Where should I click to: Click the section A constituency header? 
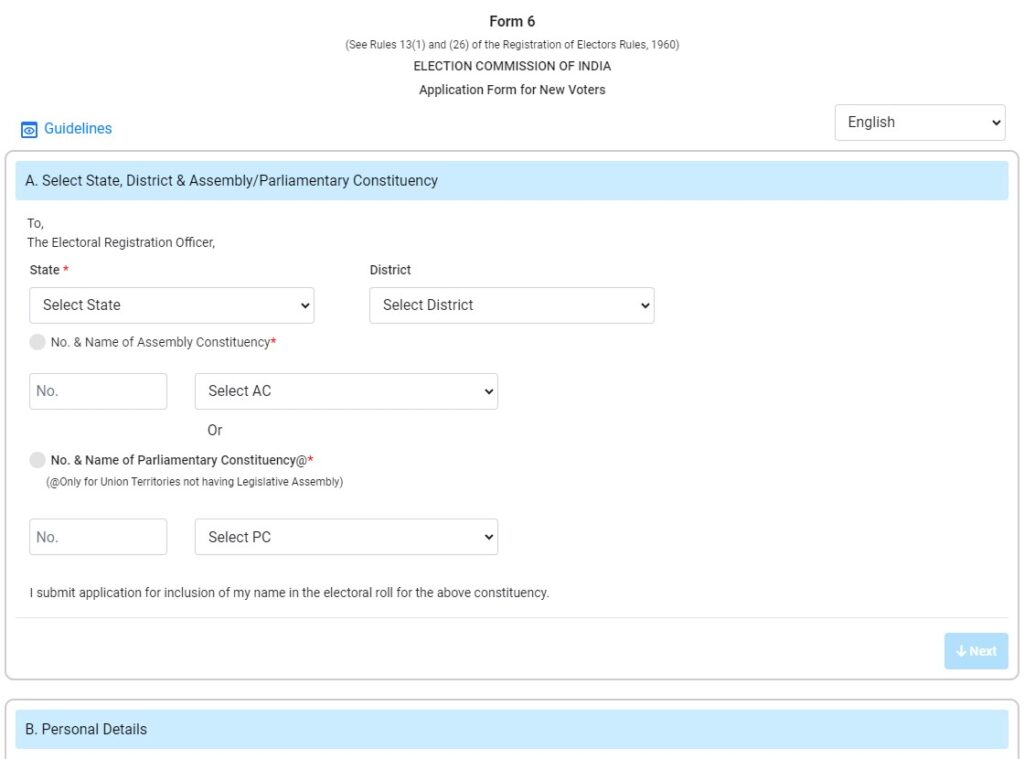click(x=512, y=180)
